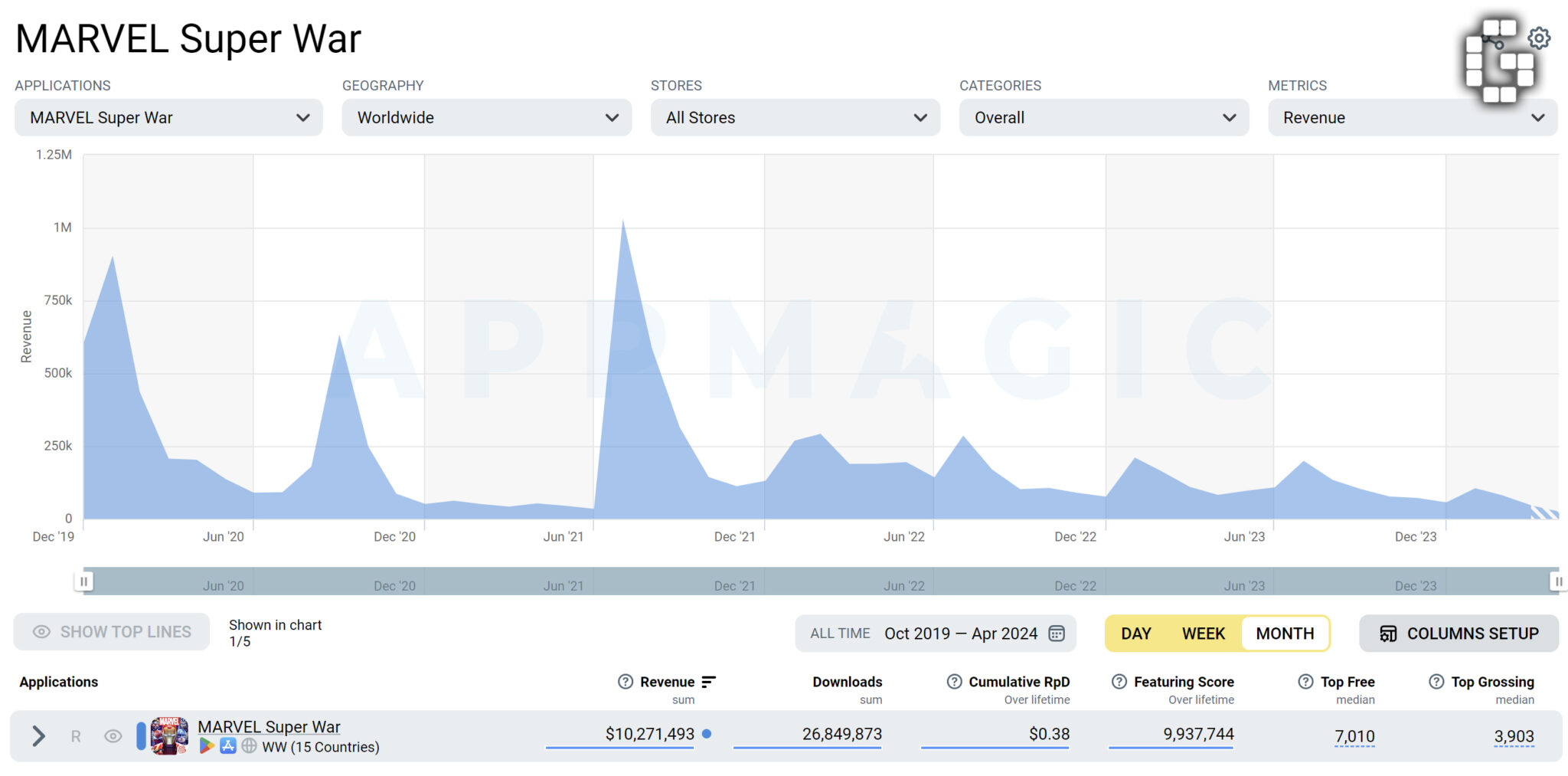This screenshot has height=776, width=1568.
Task: Toggle the R marker in the app row
Action: point(76,736)
